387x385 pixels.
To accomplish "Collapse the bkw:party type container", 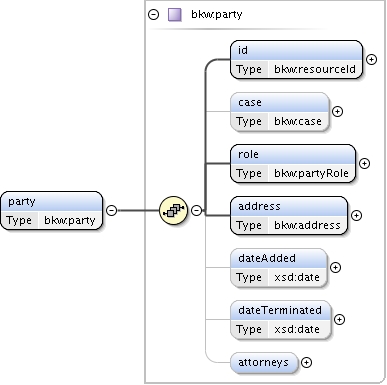I will [153, 14].
